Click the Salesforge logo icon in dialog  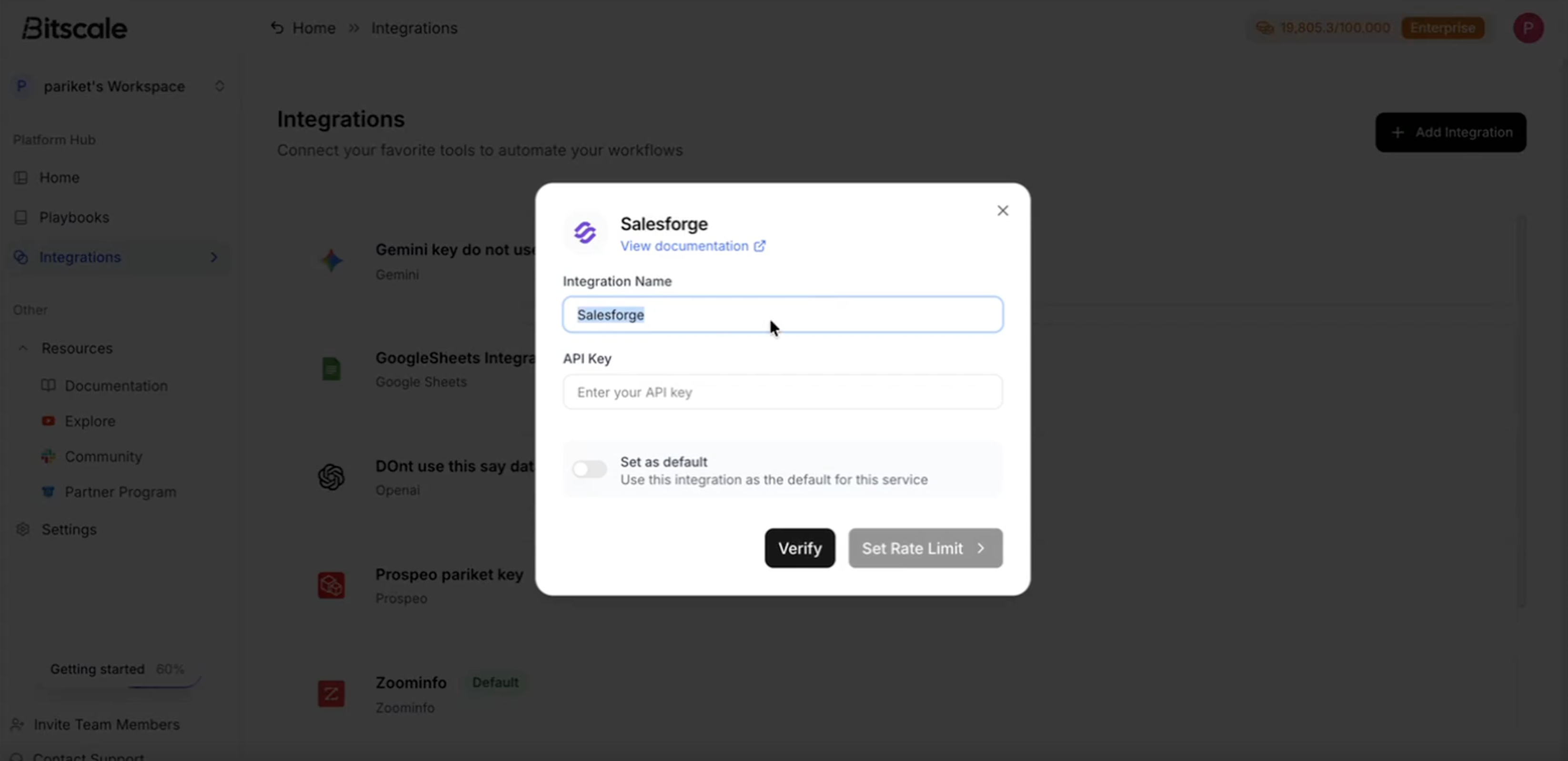585,232
